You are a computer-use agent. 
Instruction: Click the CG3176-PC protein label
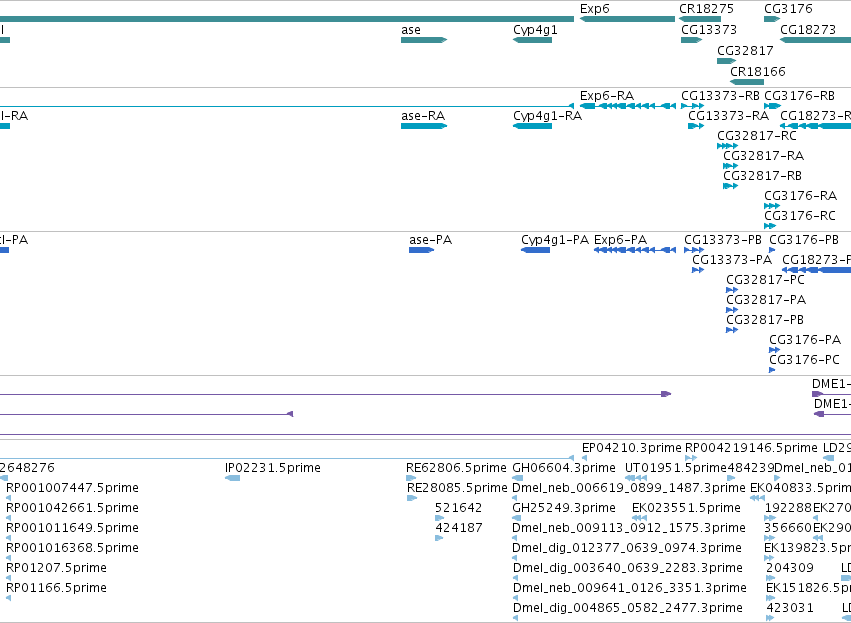[804, 360]
